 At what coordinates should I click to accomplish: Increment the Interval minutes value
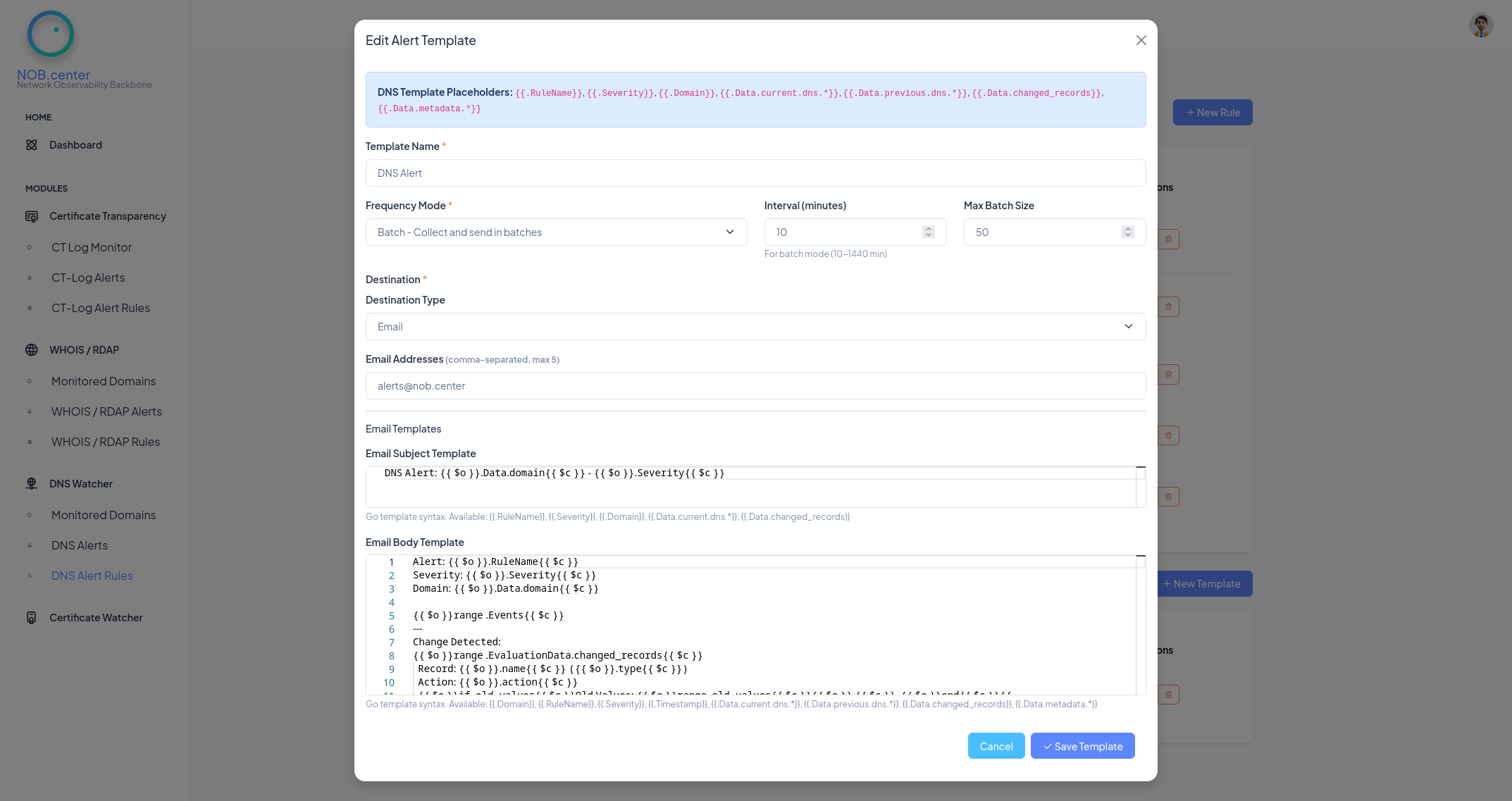pos(928,228)
